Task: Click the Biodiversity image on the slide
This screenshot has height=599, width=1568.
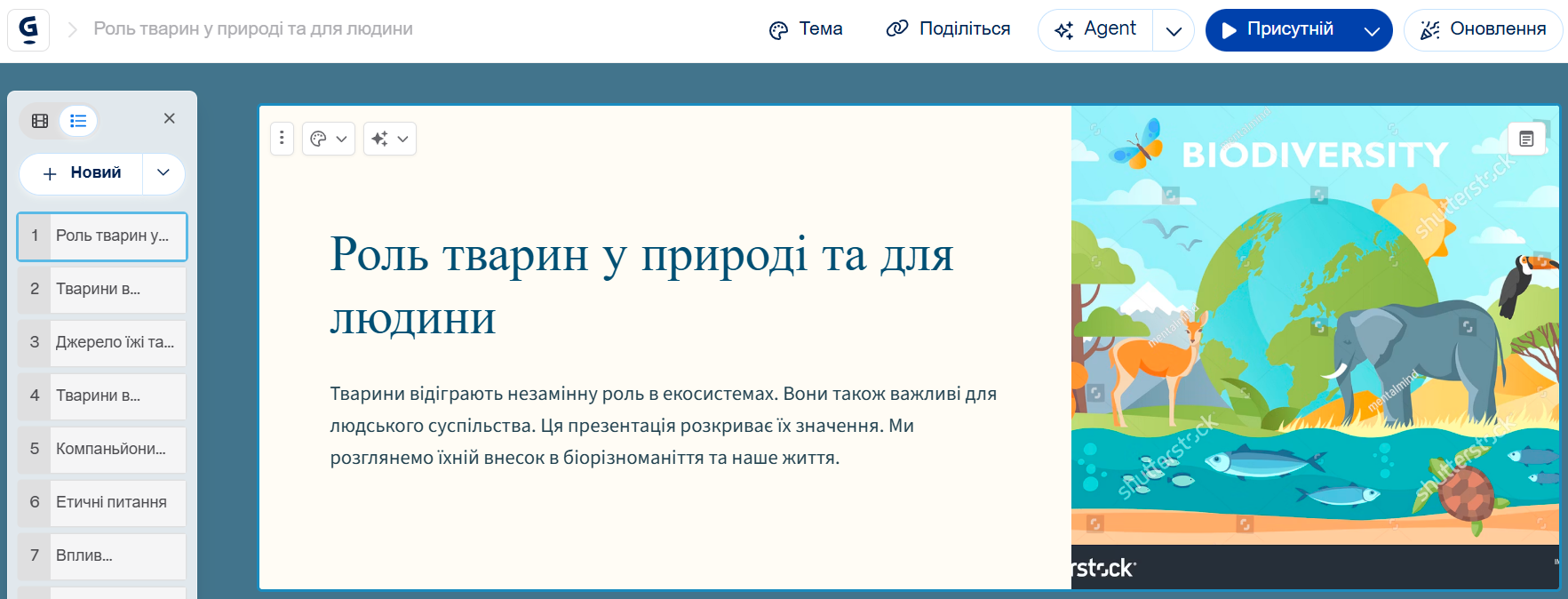Action: coord(1315,355)
